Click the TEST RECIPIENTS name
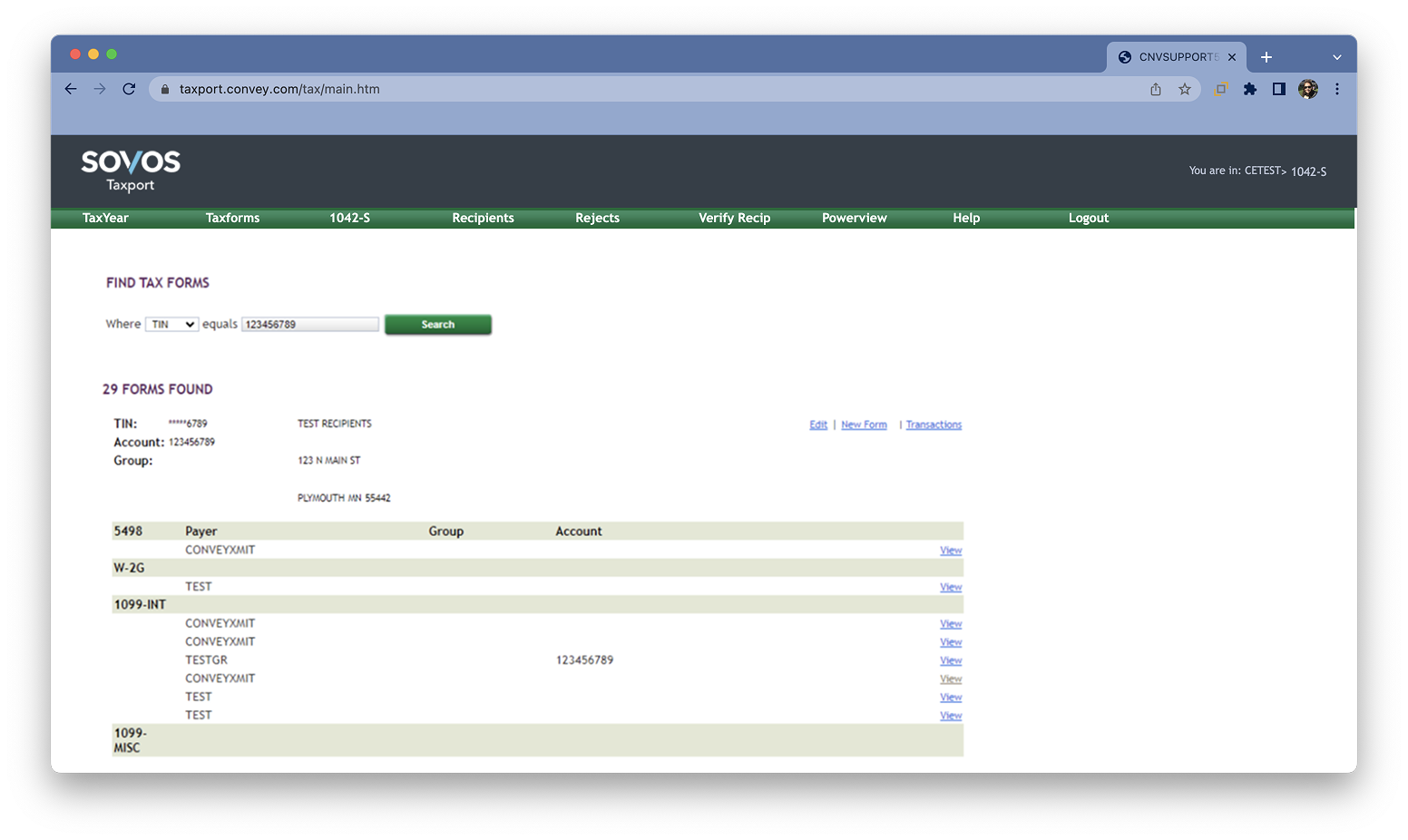This screenshot has width=1408, height=840. (335, 424)
